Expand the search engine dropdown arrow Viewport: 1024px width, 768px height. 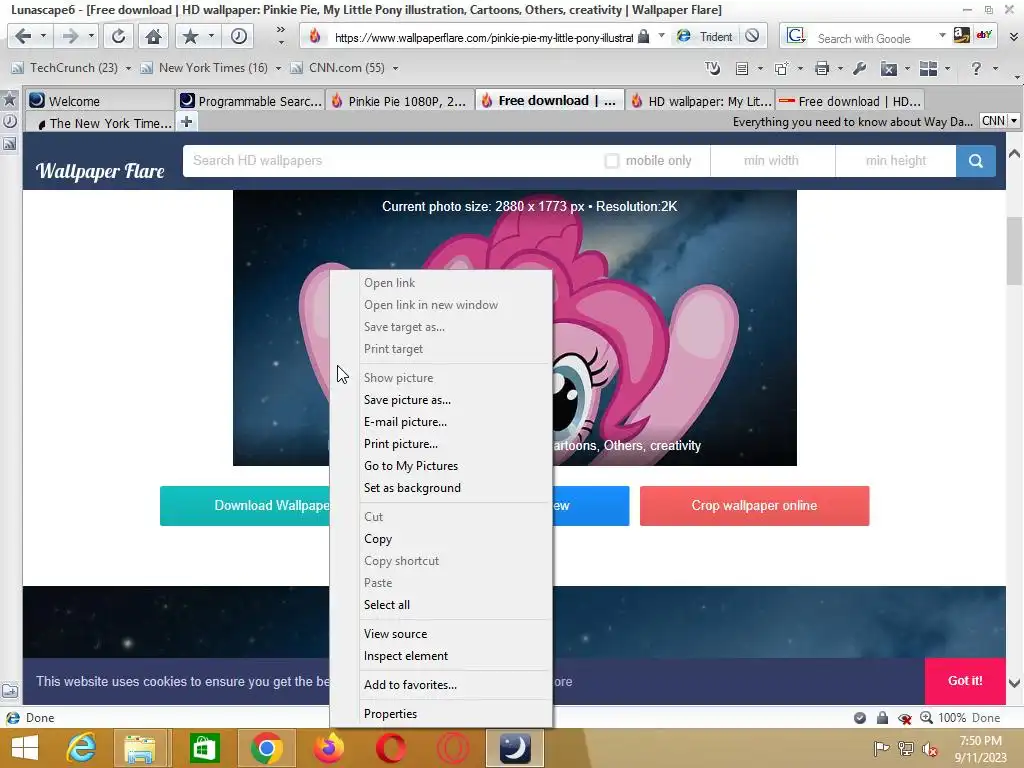click(942, 35)
